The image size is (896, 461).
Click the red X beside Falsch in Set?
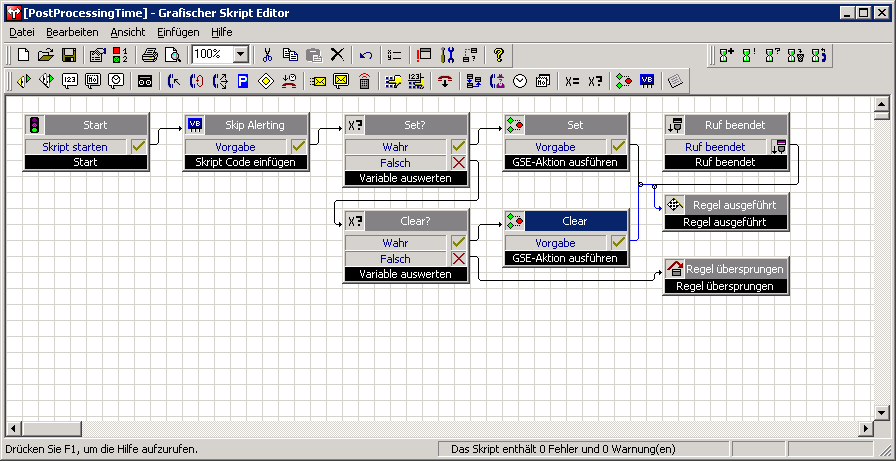(458, 163)
